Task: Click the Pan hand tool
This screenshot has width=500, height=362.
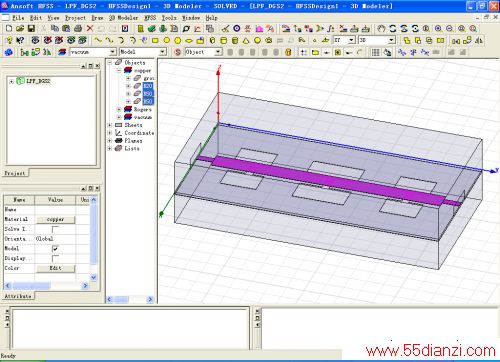Action: 381,29
